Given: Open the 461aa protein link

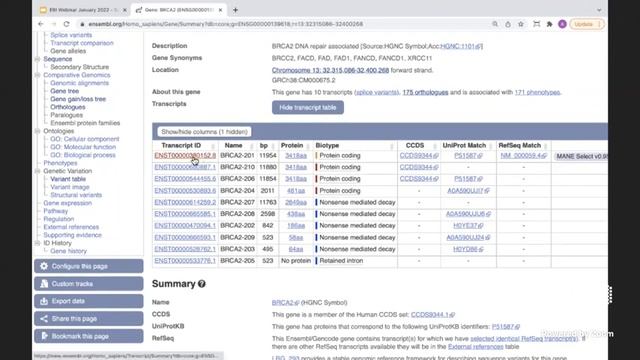Looking at the screenshot, I should (x=296, y=191).
